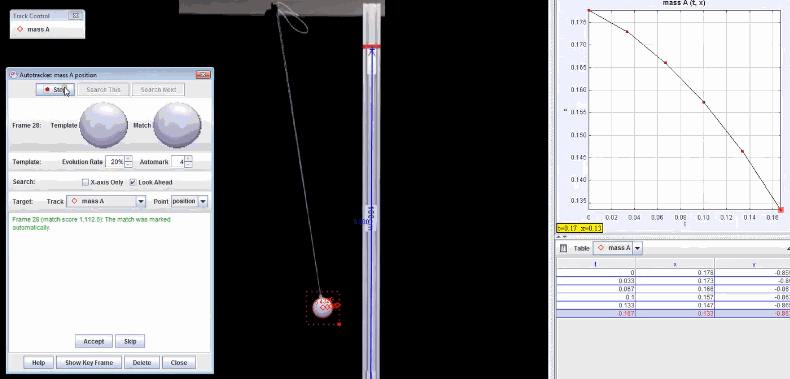The width and height of the screenshot is (790, 379).
Task: Click the Search Next button
Action: pyautogui.click(x=158, y=90)
